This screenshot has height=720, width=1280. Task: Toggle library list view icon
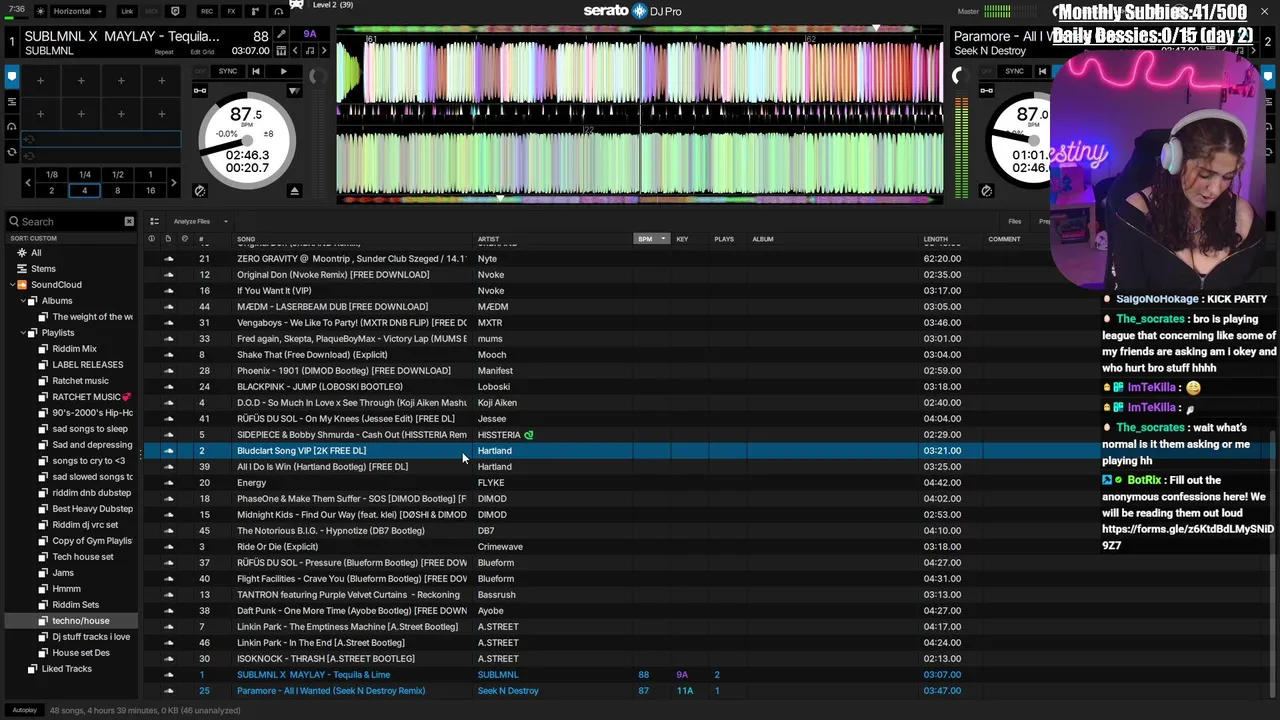[x=154, y=221]
